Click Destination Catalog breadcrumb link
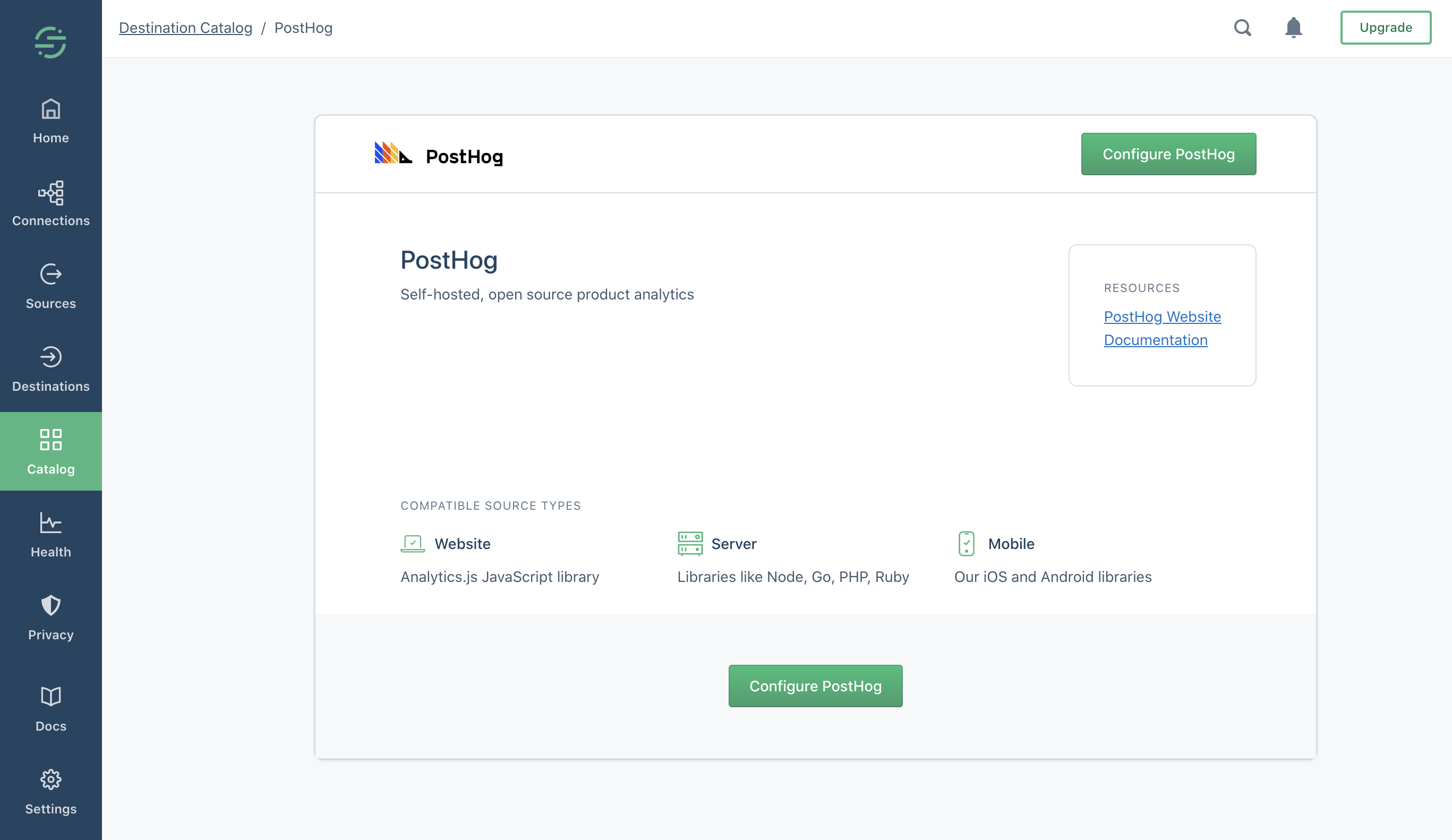 coord(185,28)
